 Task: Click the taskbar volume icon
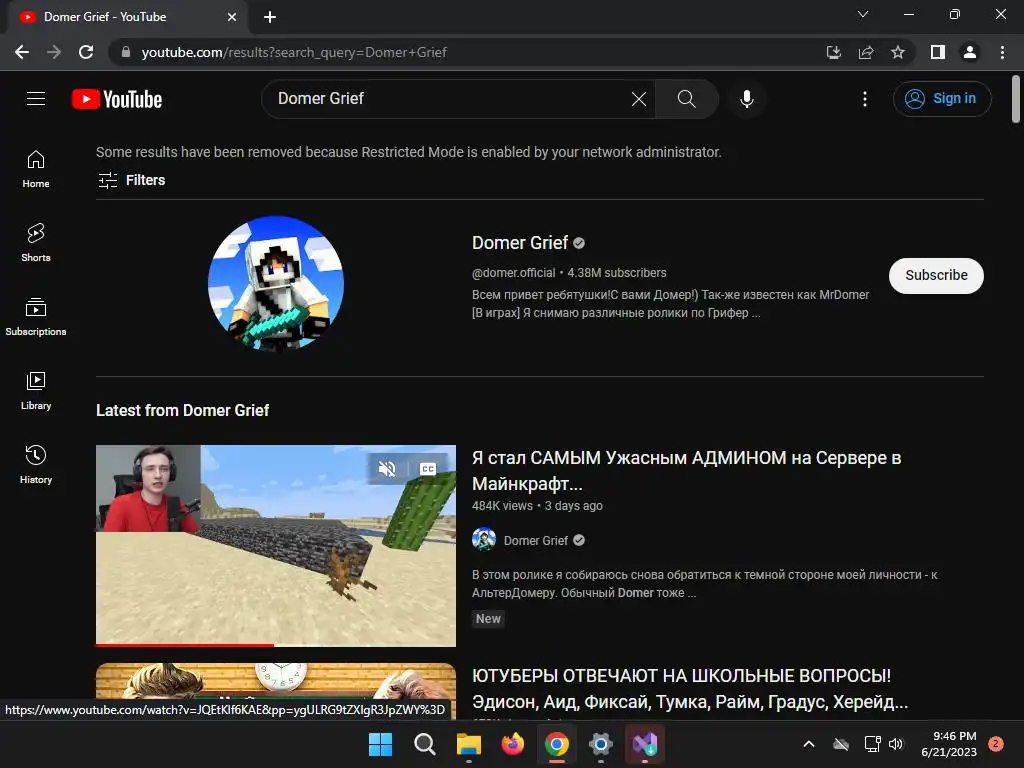[896, 744]
